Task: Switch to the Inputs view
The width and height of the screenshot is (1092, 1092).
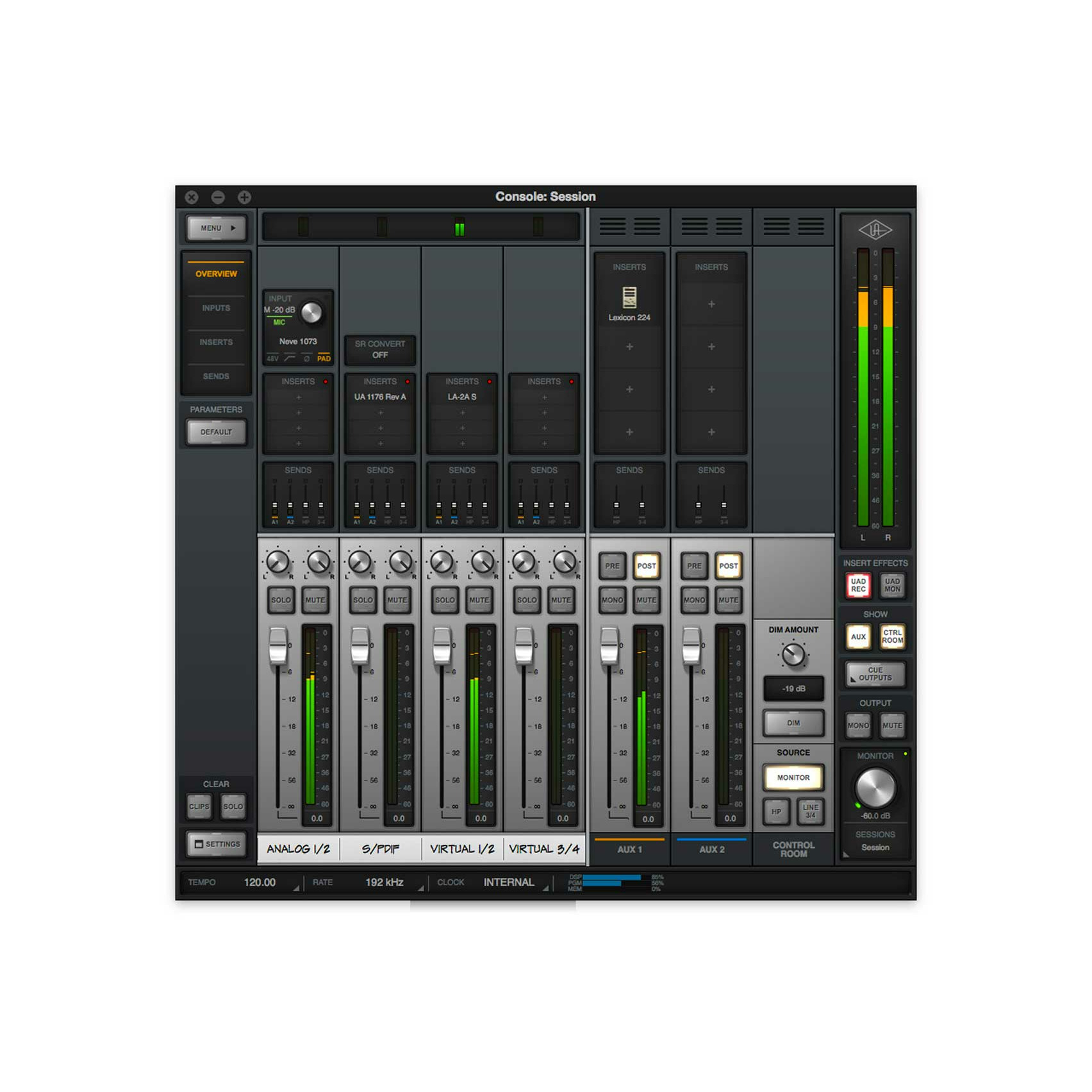Action: [216, 308]
